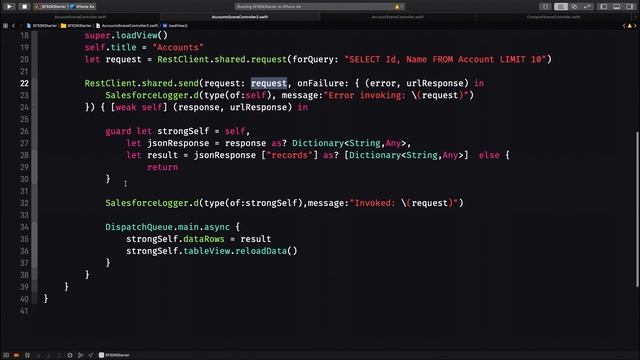This screenshot has height=360, width=640.
Task: Click the Stop button in the toolbar
Action: pos(24,7)
